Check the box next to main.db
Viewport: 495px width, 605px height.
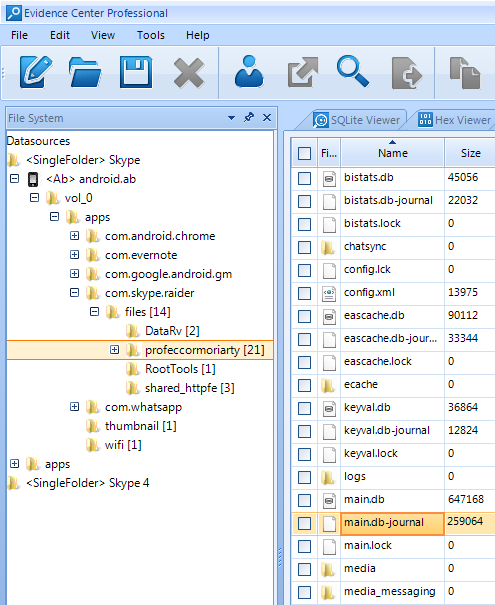tap(304, 500)
